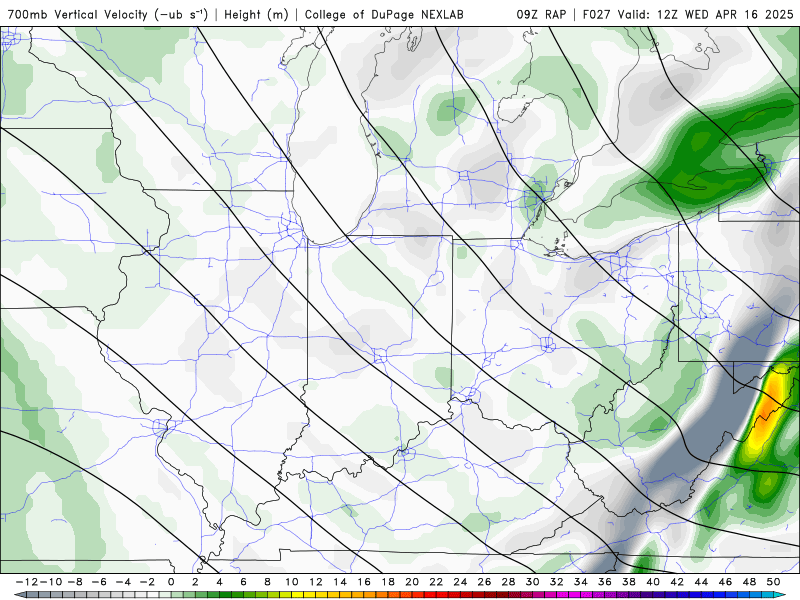The image size is (800, 600).
Task: Click the 44 legend value
Action: tap(701, 582)
